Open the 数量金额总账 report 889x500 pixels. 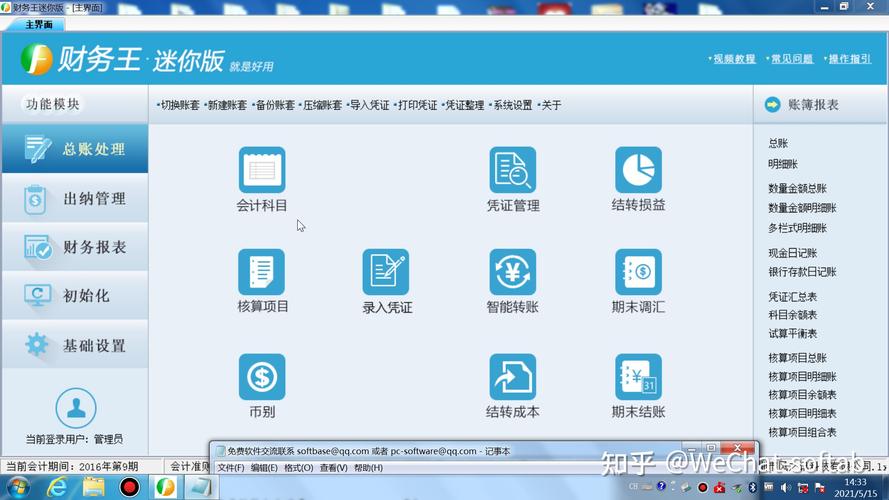[x=797, y=188]
